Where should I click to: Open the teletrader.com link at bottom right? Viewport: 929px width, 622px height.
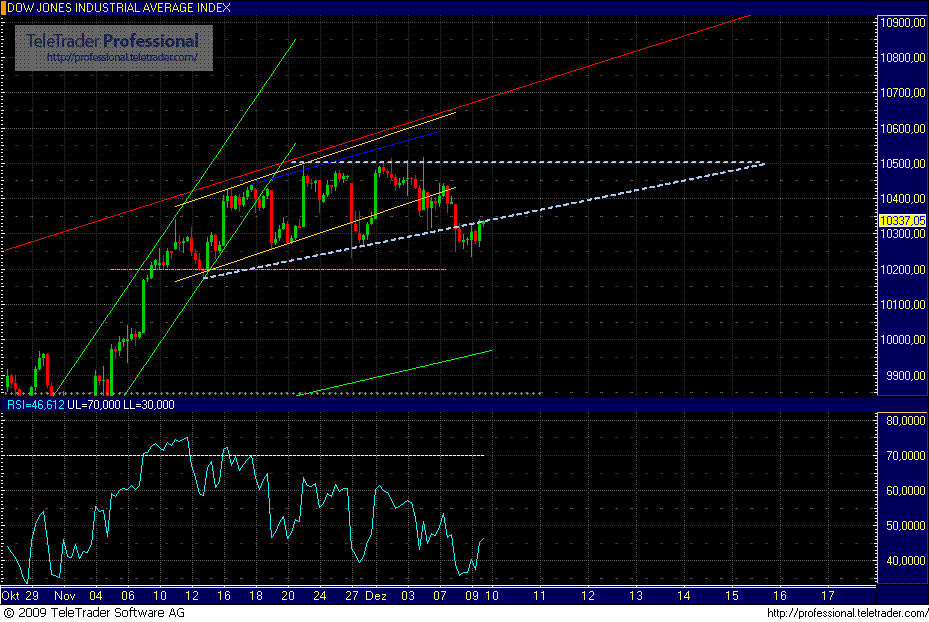pyautogui.click(x=854, y=615)
